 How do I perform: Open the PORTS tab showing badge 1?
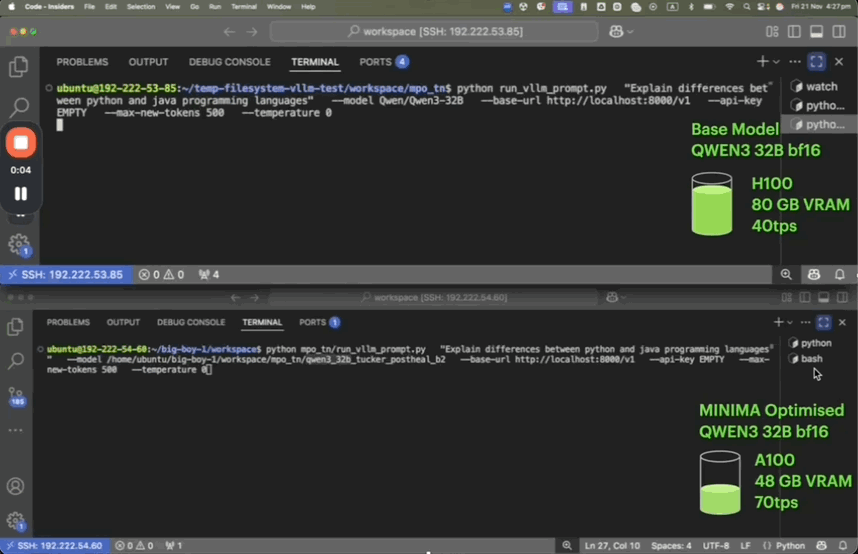(x=319, y=322)
